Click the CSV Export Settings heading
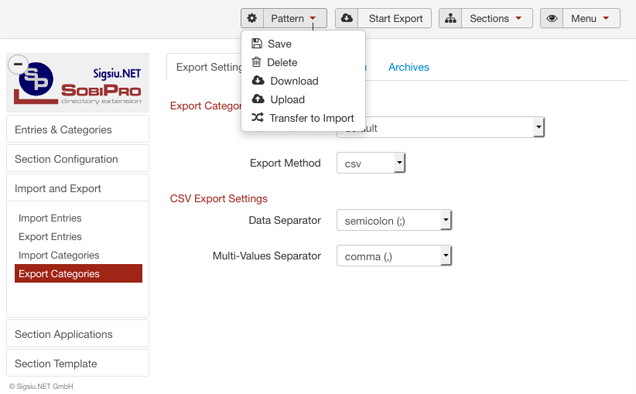 point(219,198)
